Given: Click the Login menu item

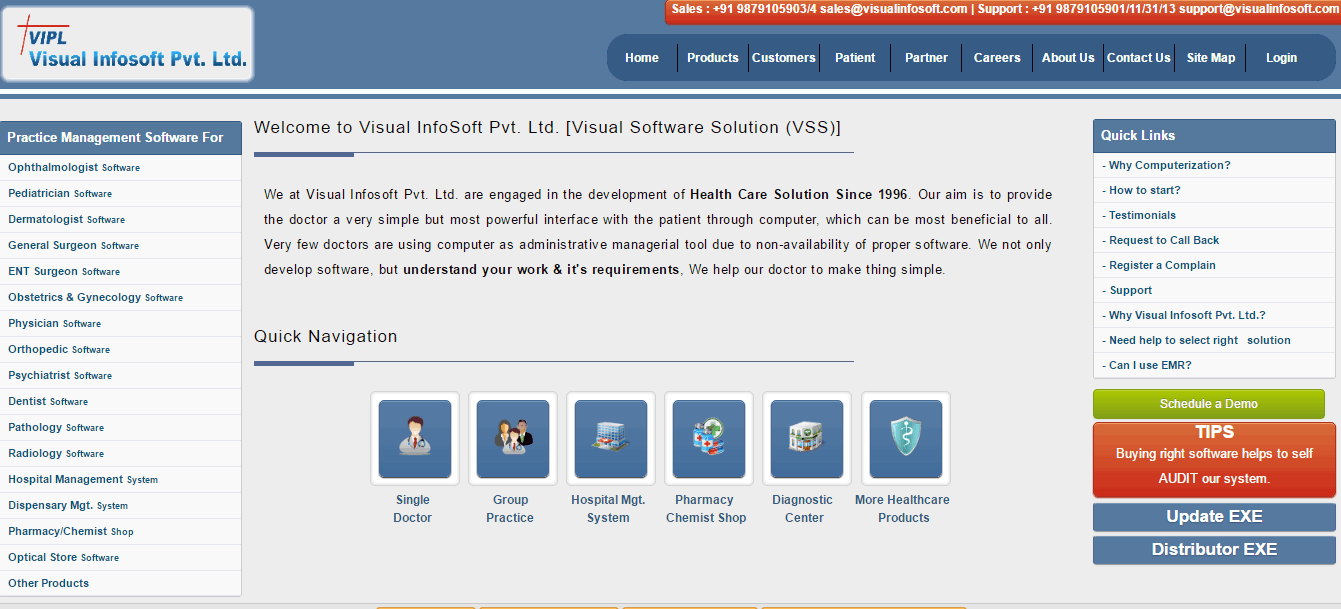Looking at the screenshot, I should click(1281, 58).
